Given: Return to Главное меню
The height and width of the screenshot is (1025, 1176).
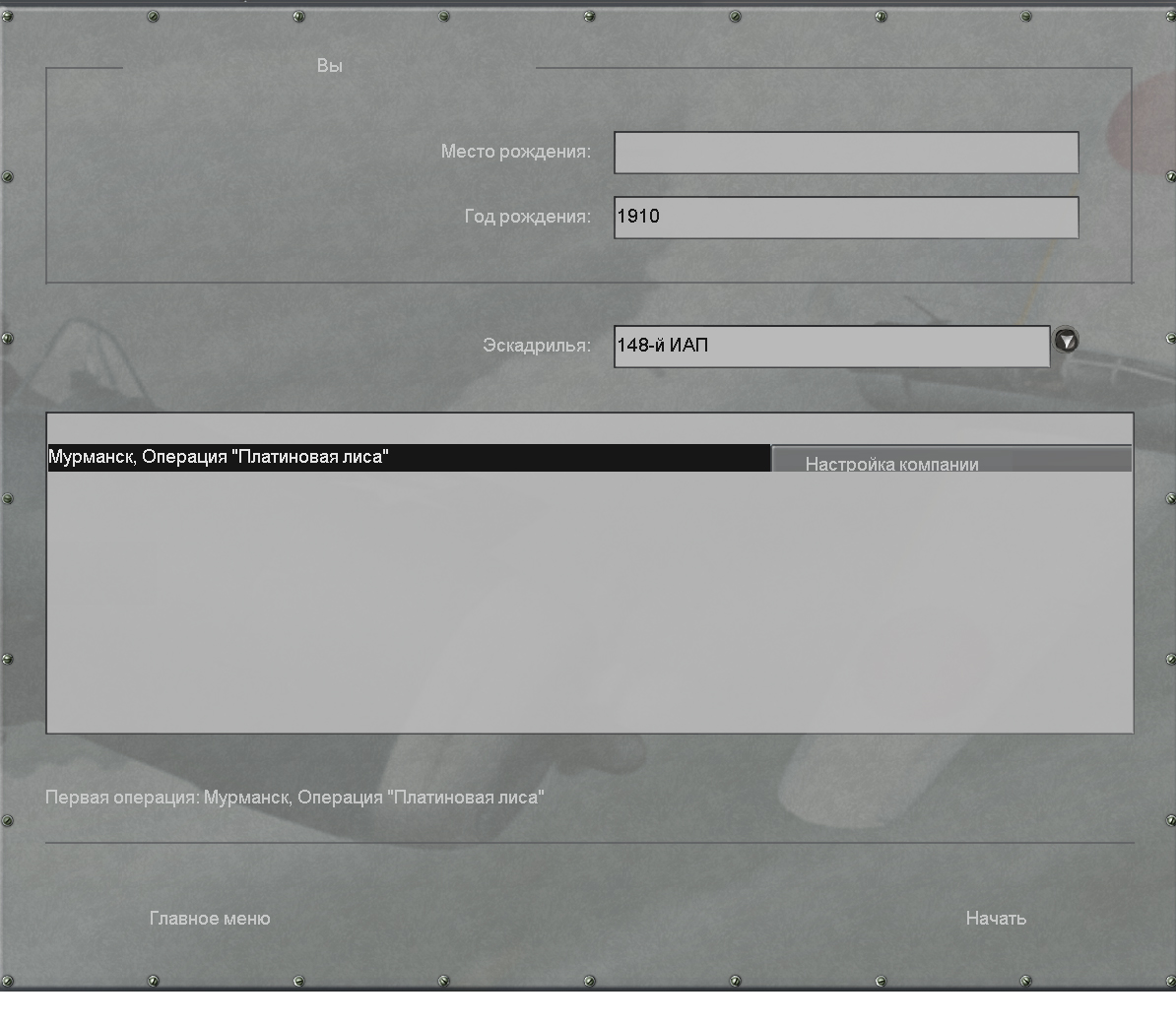Looking at the screenshot, I should [210, 919].
